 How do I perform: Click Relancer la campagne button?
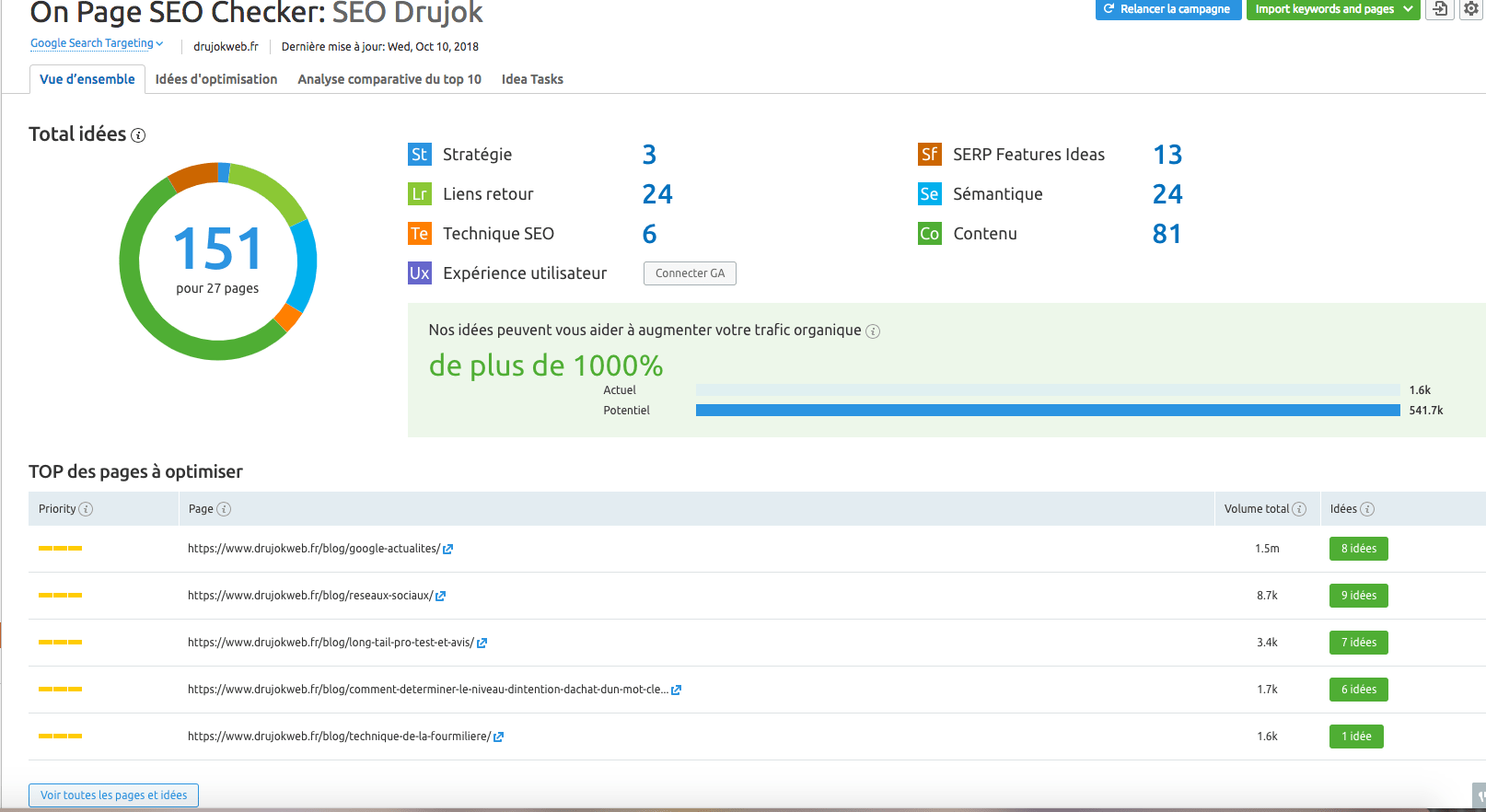click(1167, 9)
